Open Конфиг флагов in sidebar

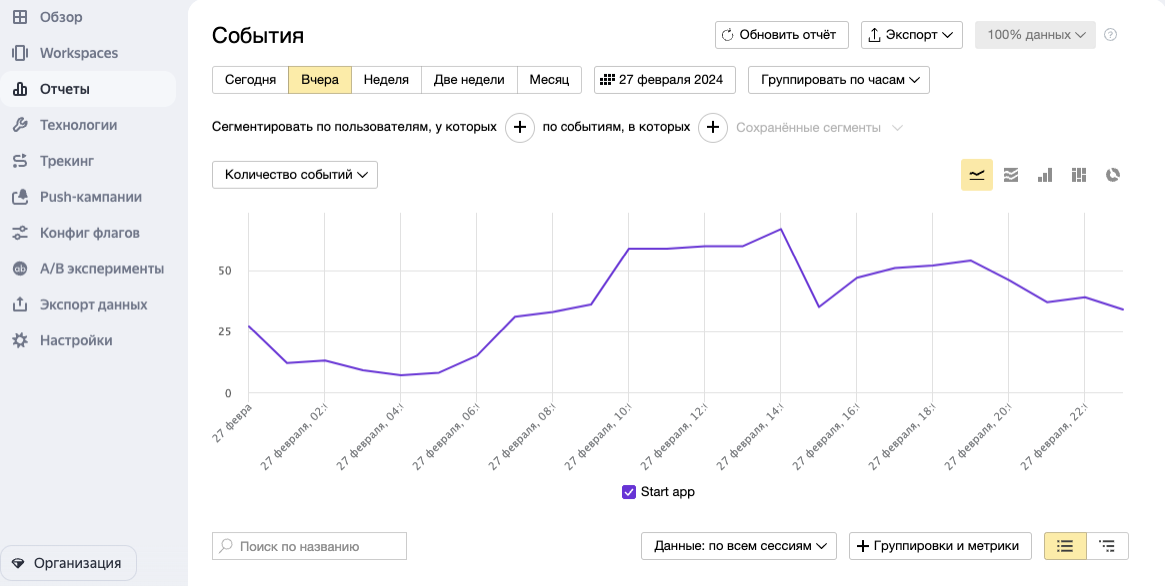tap(88, 232)
